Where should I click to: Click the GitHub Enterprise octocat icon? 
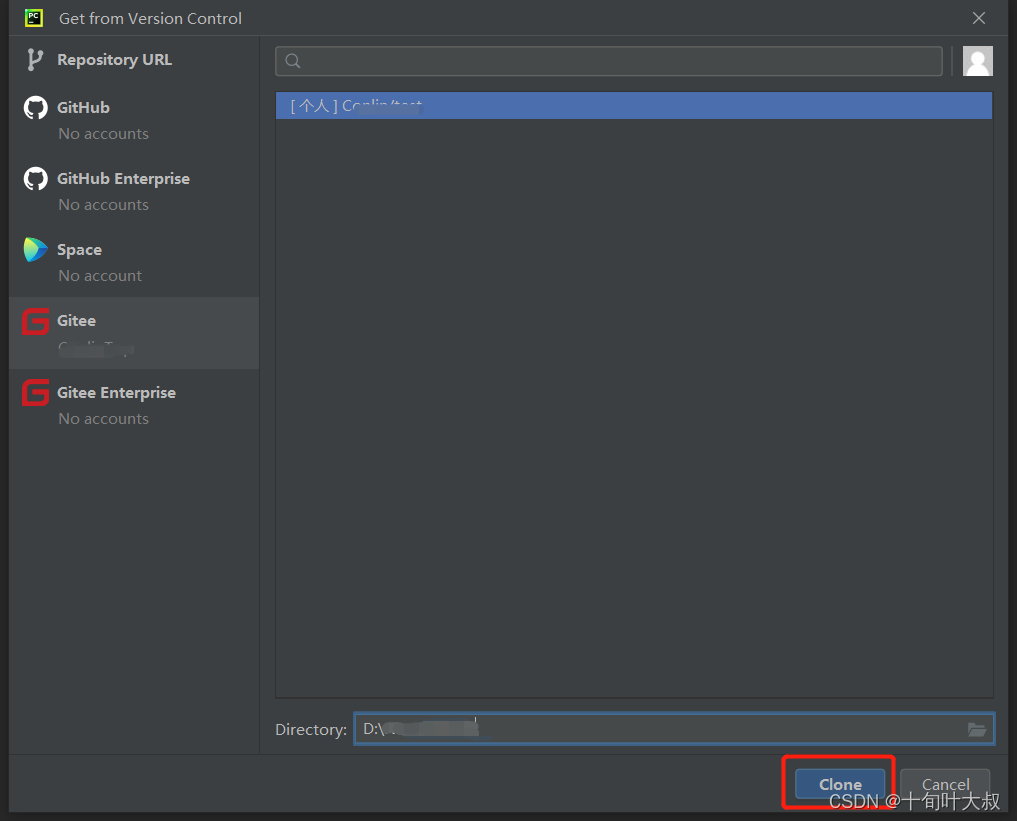point(36,179)
